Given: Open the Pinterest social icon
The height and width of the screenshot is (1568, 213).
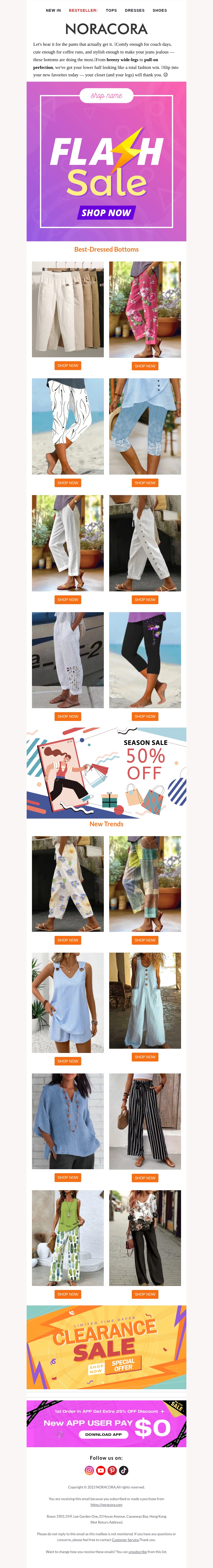Looking at the screenshot, I should 112,1470.
